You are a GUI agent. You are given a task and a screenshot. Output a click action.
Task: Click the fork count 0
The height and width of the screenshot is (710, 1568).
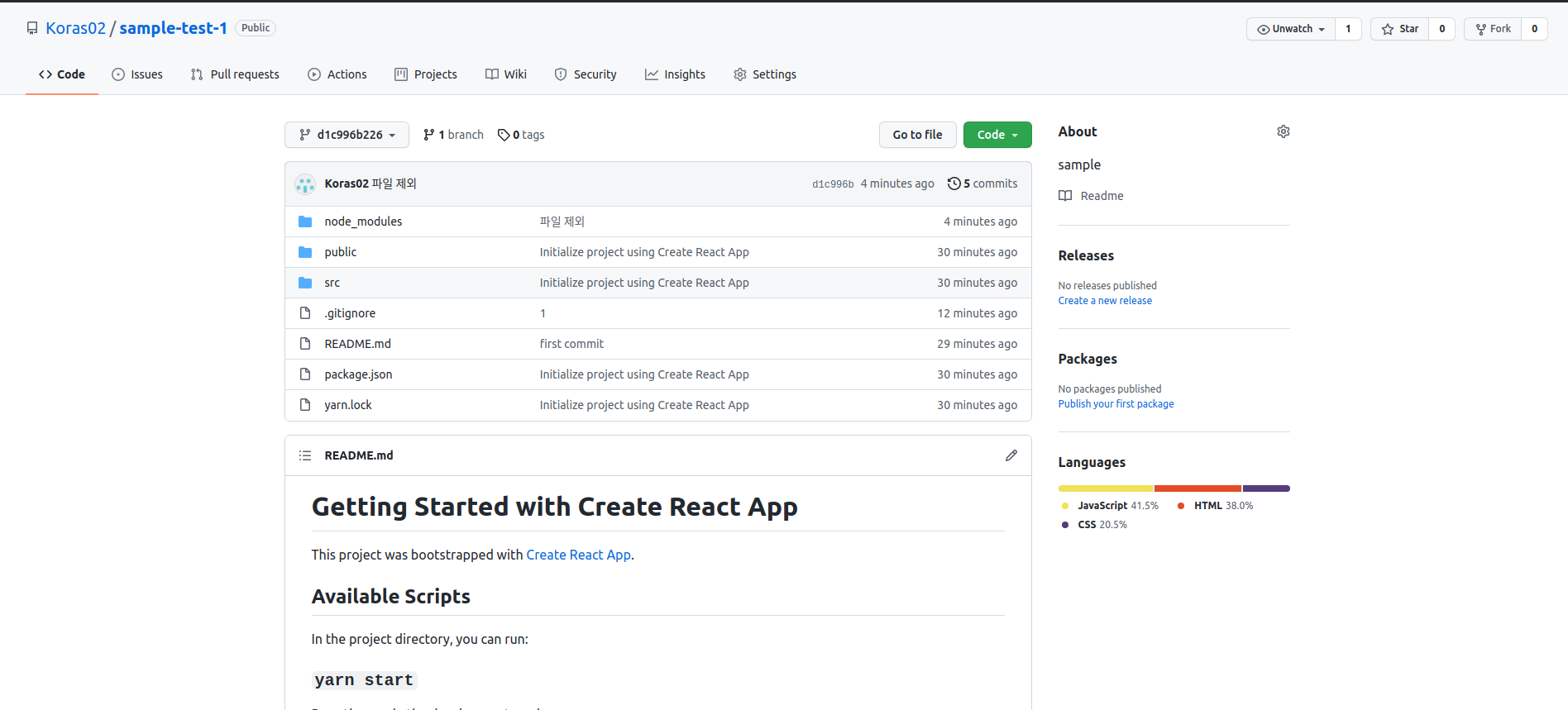[1534, 29]
